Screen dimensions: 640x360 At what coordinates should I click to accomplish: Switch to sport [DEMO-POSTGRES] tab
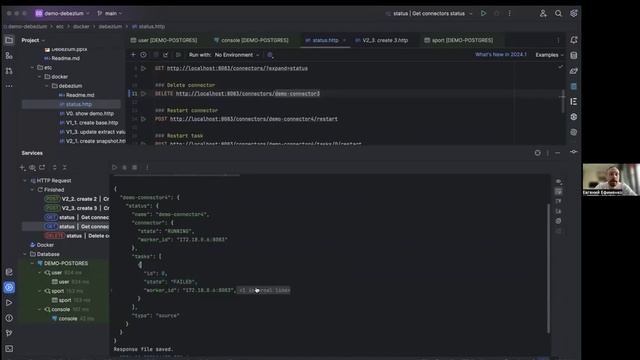pos(459,40)
